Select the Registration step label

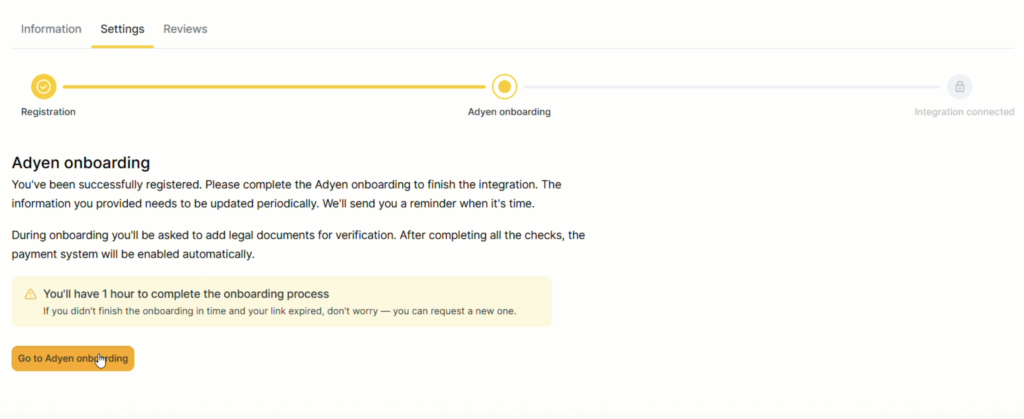tap(48, 112)
